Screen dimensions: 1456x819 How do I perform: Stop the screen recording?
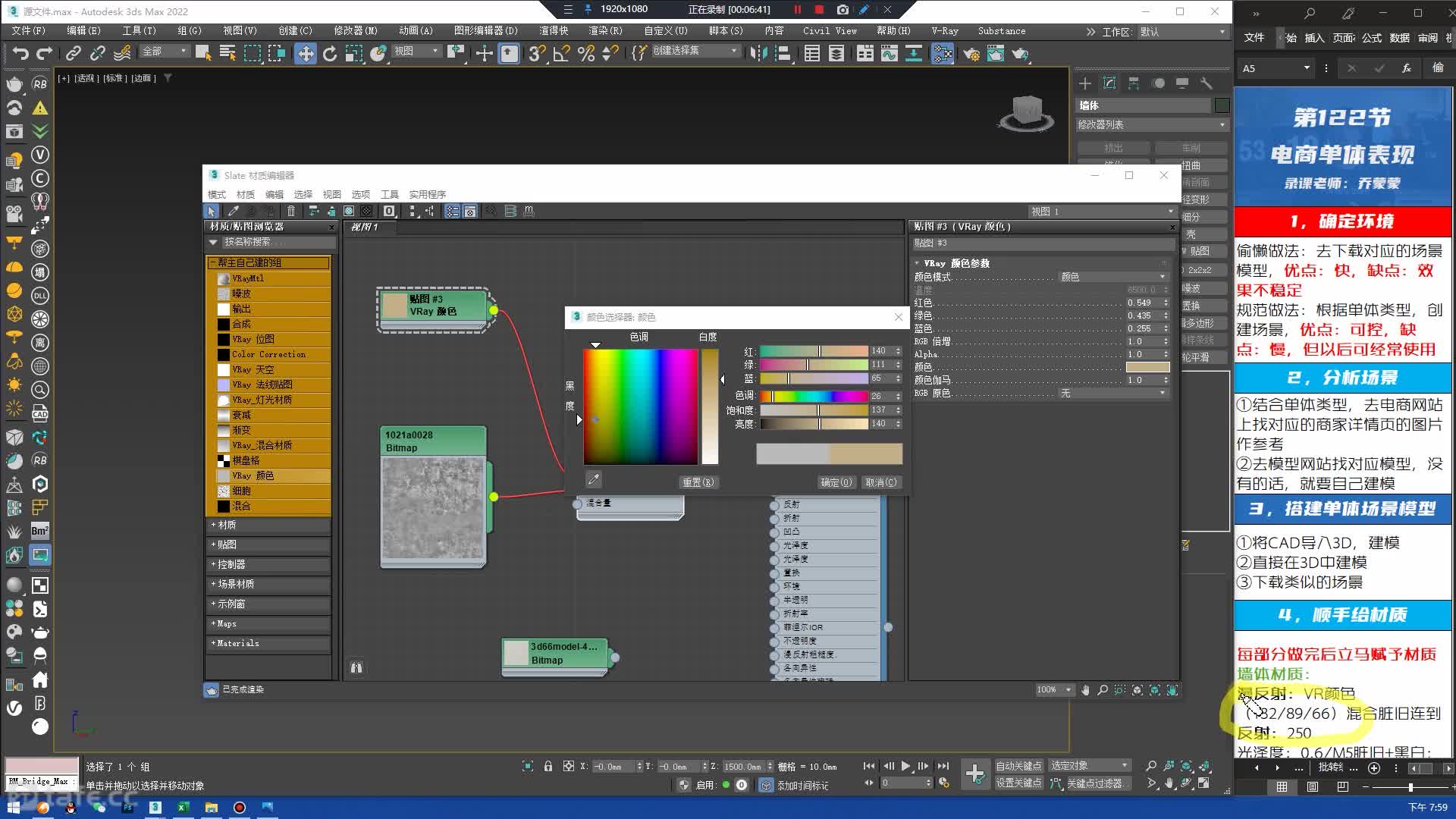coord(820,10)
